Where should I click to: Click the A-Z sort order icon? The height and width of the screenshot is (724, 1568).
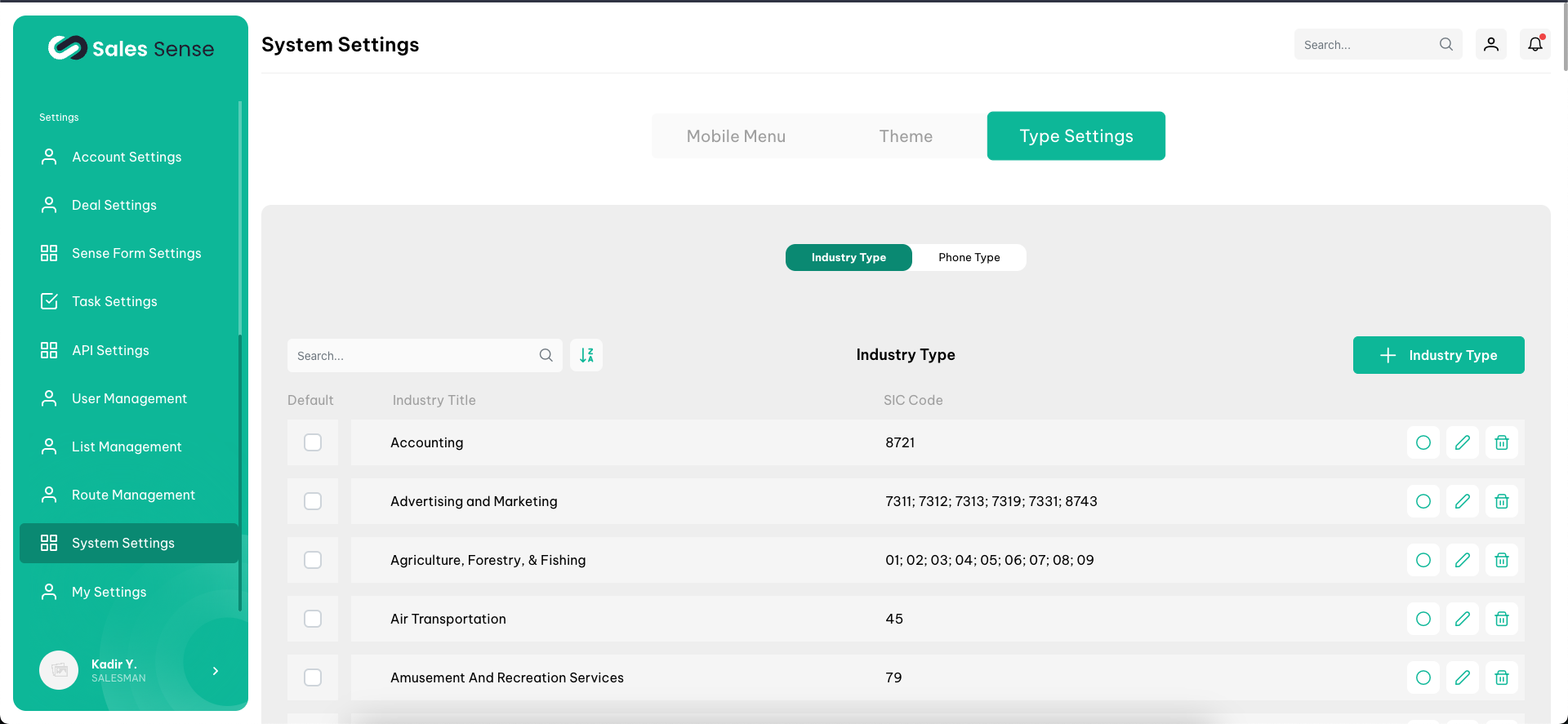586,355
